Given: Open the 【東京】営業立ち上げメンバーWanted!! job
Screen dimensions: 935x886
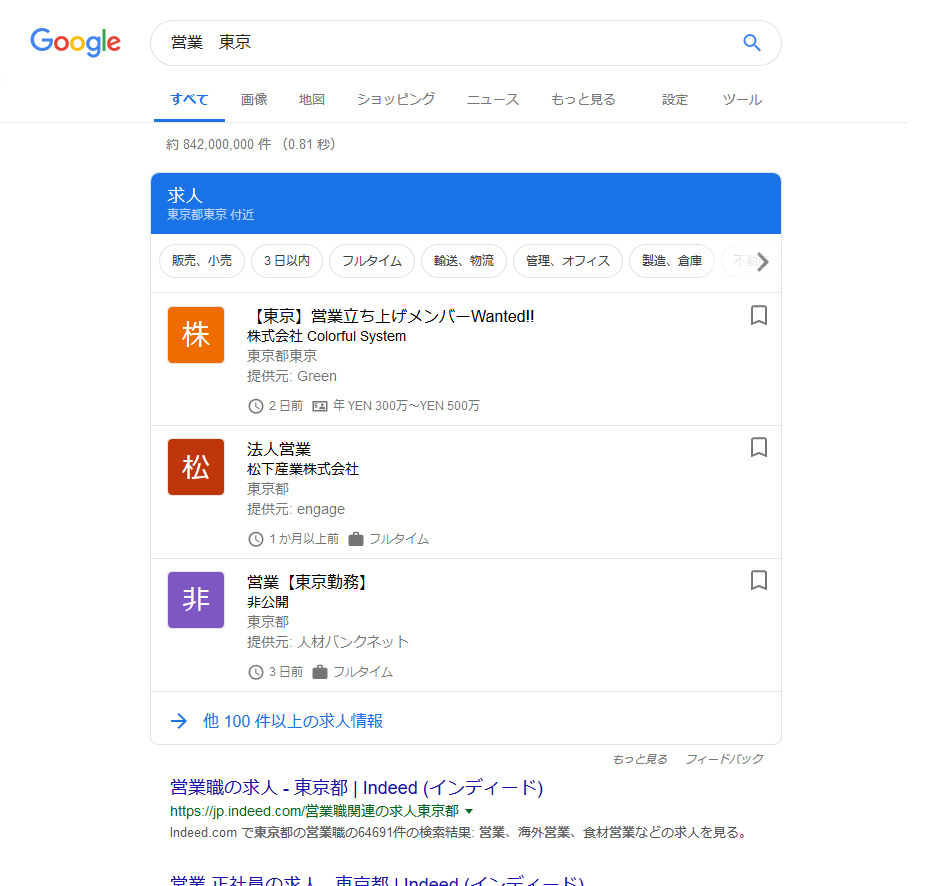Looking at the screenshot, I should point(391,316).
